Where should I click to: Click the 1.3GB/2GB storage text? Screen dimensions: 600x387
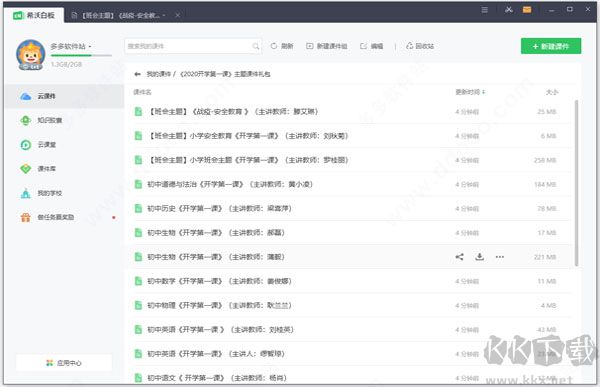coord(67,64)
